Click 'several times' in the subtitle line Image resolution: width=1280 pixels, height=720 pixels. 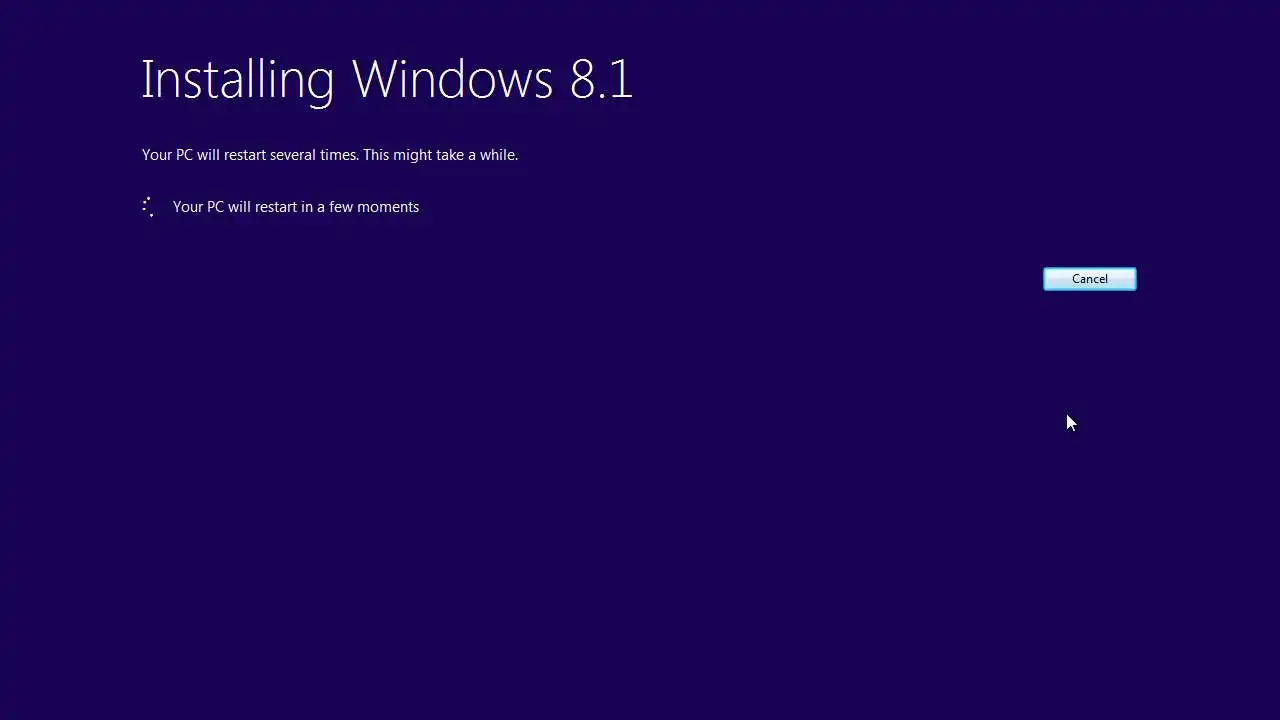click(x=314, y=155)
